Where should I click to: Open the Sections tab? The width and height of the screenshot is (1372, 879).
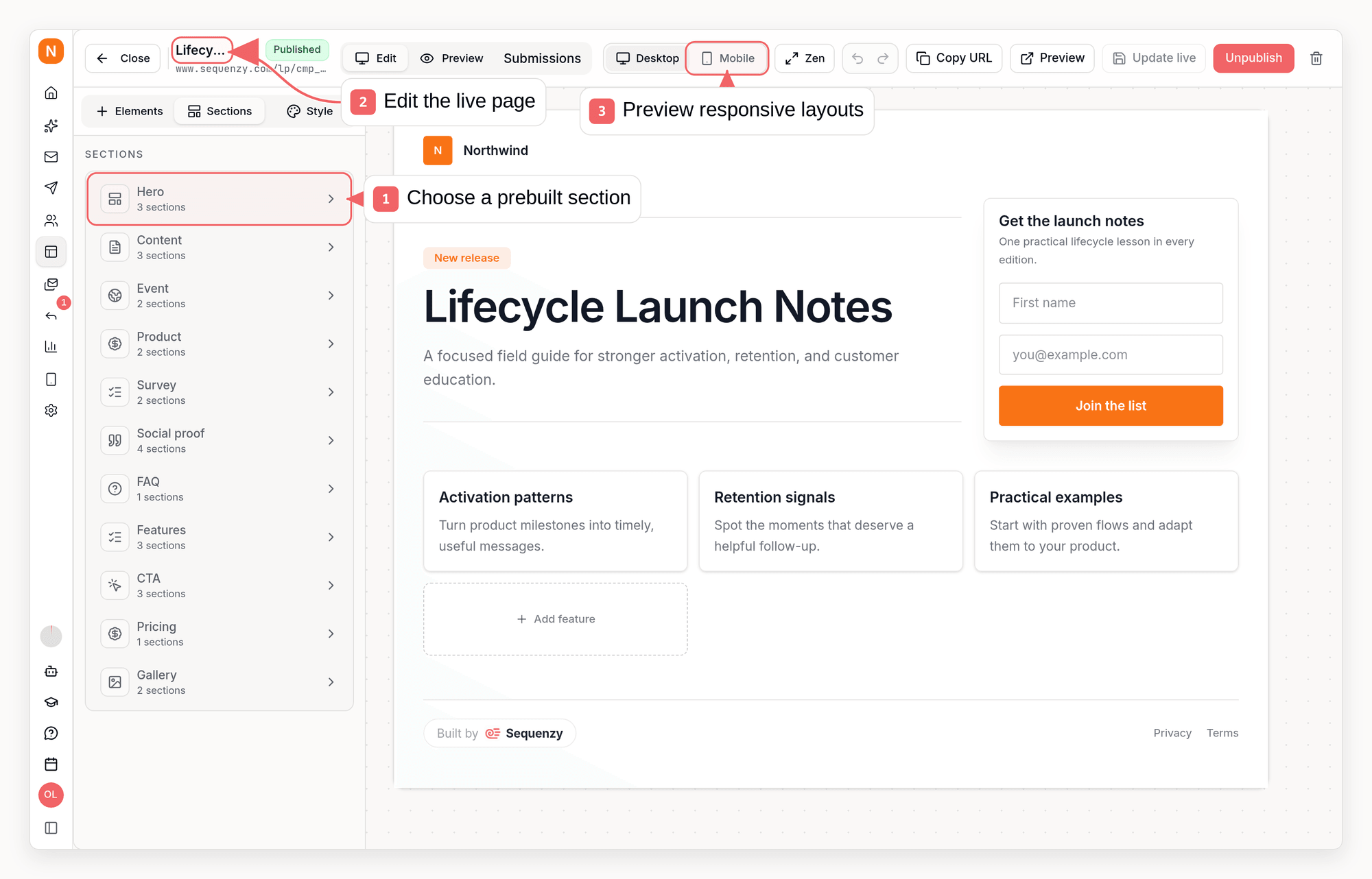point(220,111)
